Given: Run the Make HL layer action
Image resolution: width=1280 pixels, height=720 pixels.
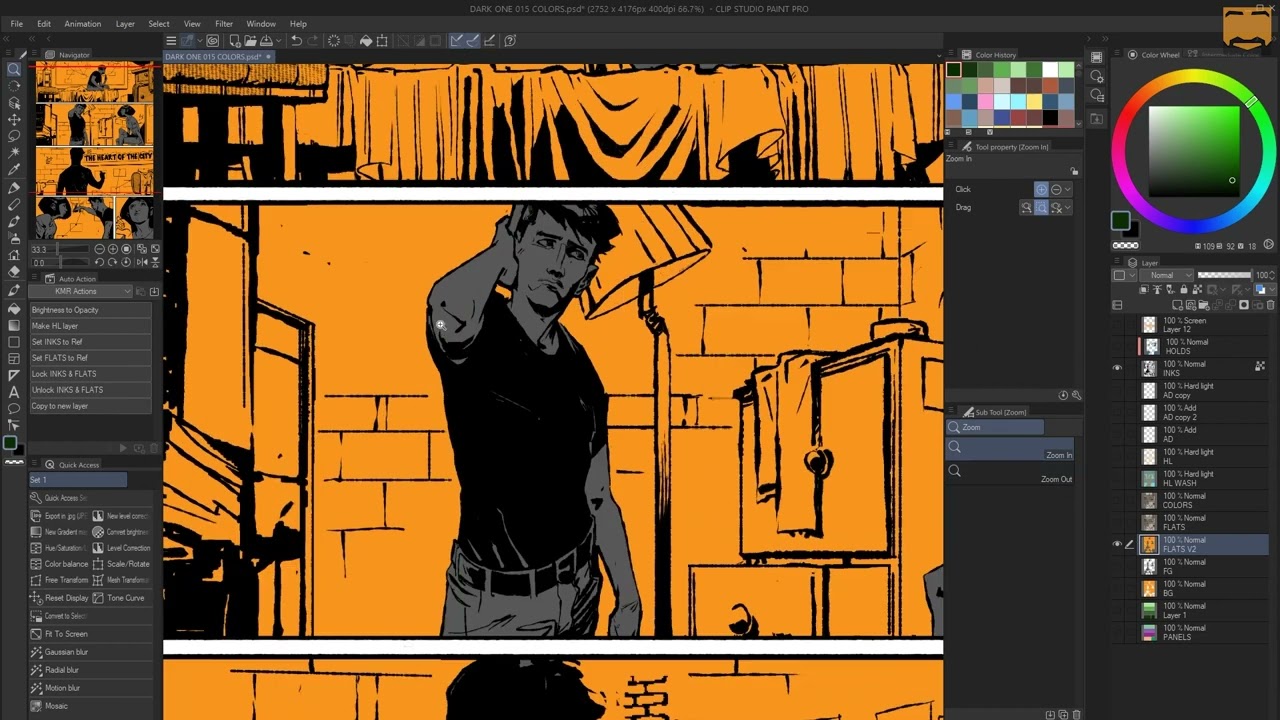Looking at the screenshot, I should click(91, 326).
